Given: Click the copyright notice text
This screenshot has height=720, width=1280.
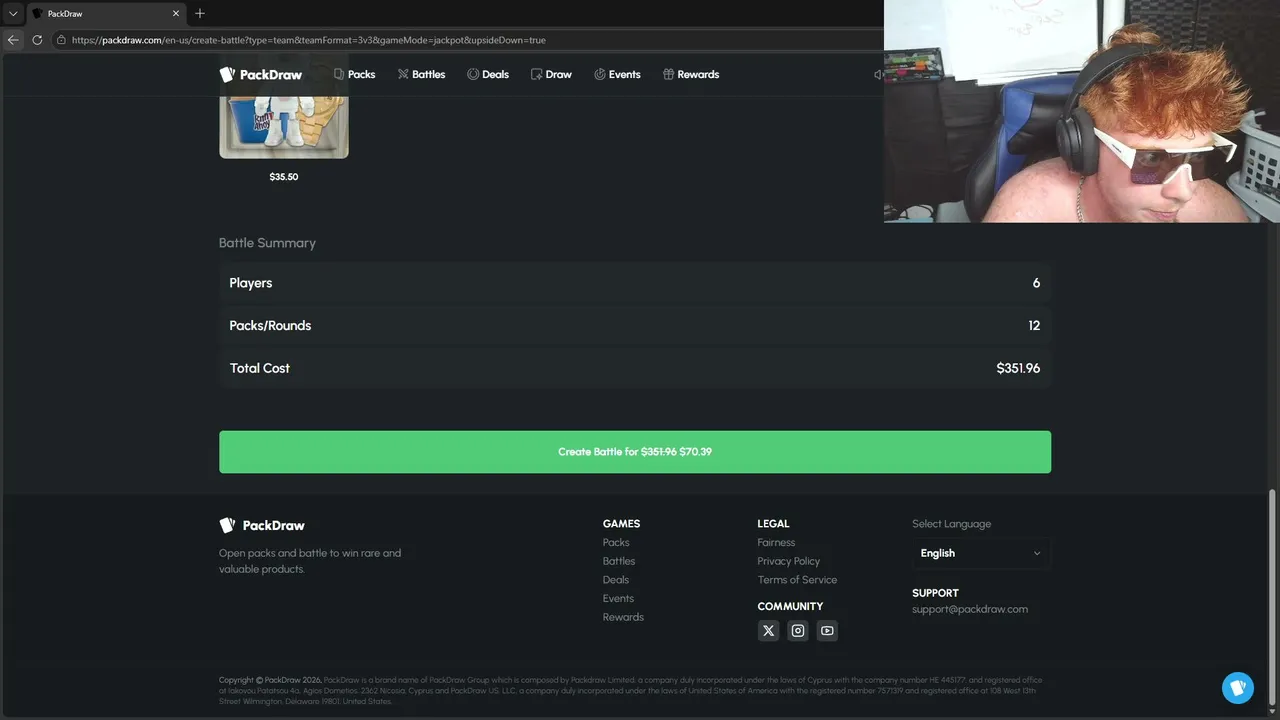Looking at the screenshot, I should [x=631, y=691].
